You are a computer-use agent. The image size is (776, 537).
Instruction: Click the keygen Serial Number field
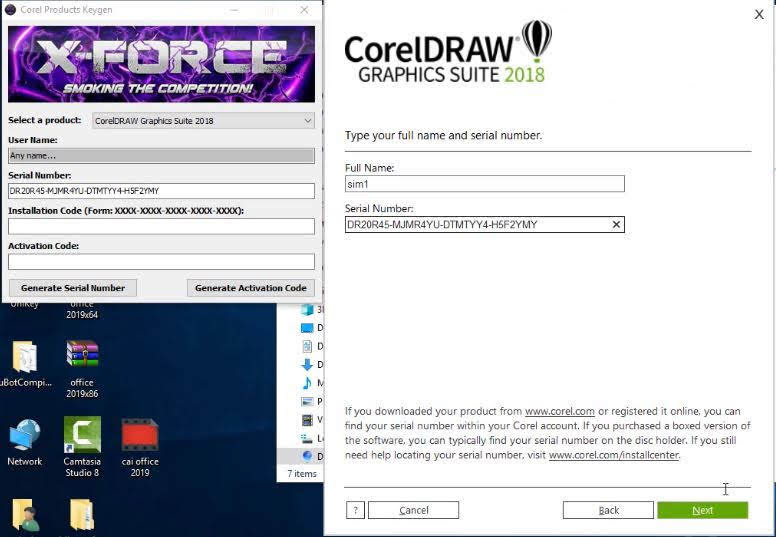[x=161, y=191]
